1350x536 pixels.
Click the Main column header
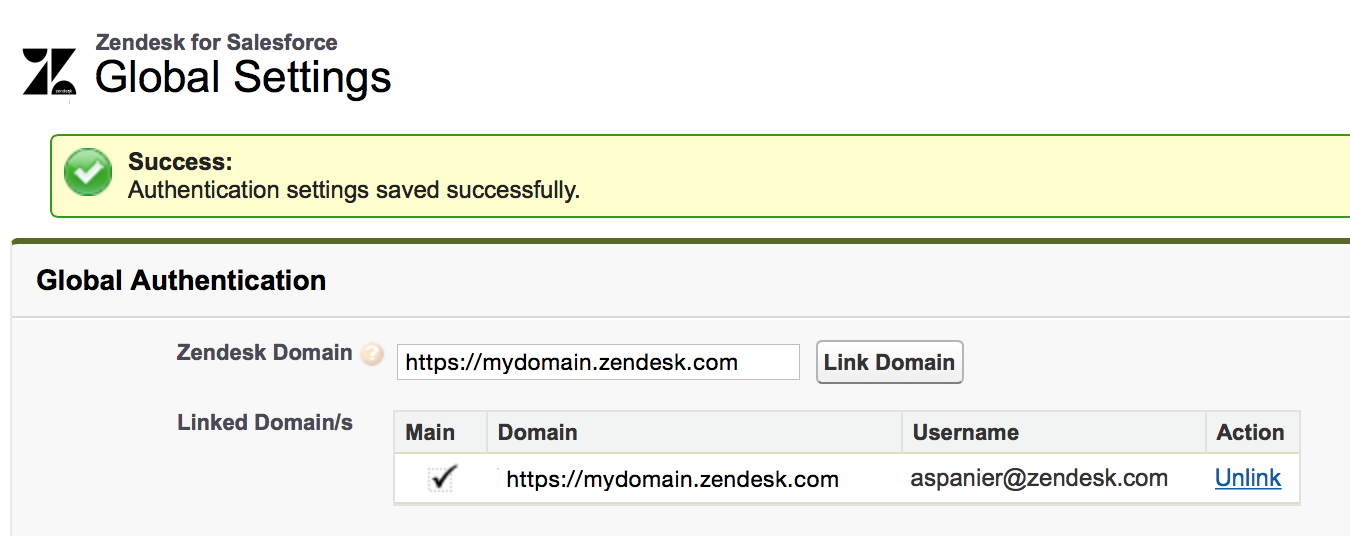pyautogui.click(x=430, y=432)
